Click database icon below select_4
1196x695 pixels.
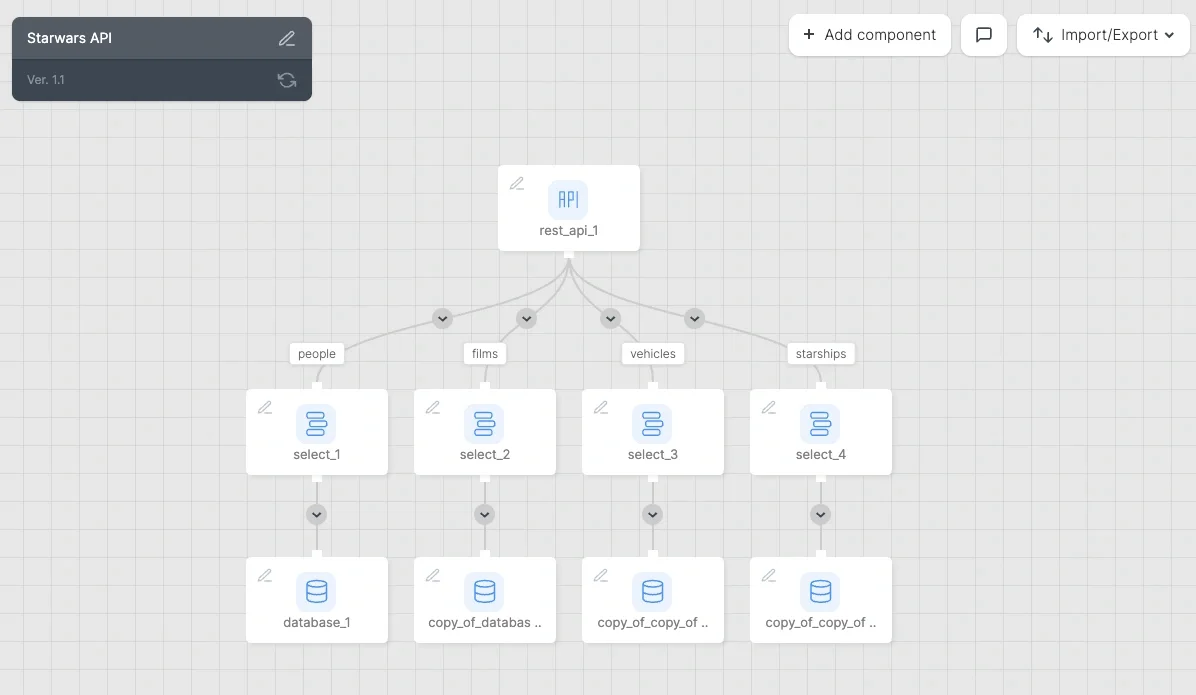(820, 591)
